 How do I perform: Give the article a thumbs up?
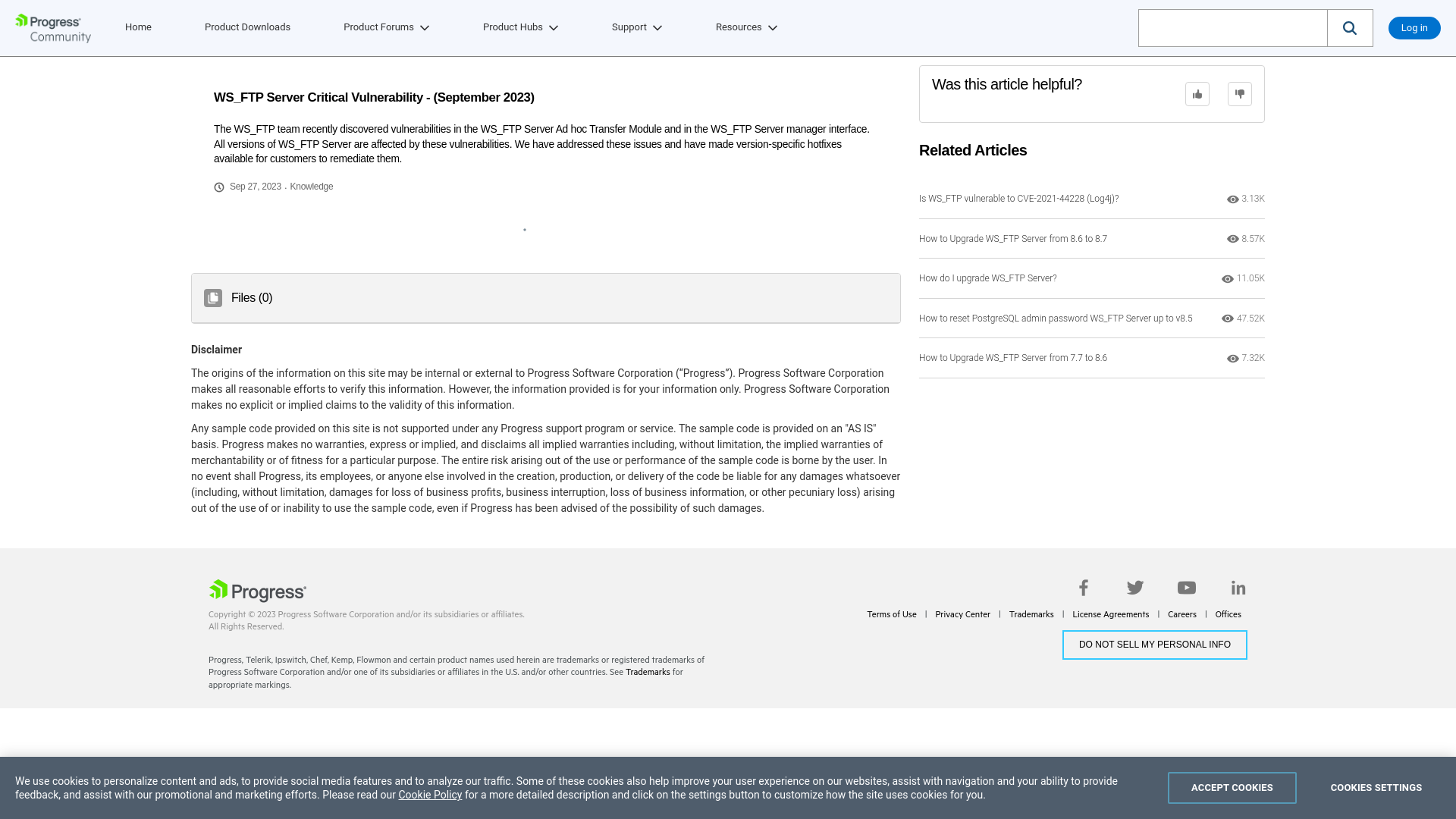pos(1197,94)
